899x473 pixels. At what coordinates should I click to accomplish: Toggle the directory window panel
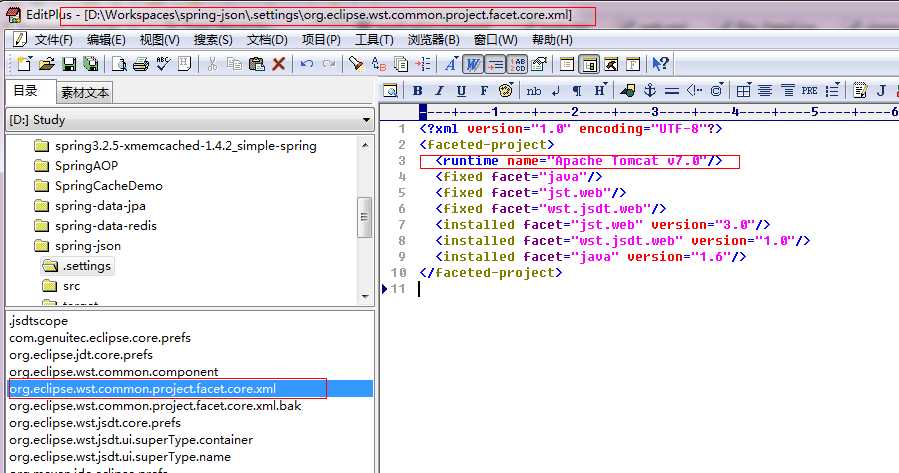pos(567,64)
